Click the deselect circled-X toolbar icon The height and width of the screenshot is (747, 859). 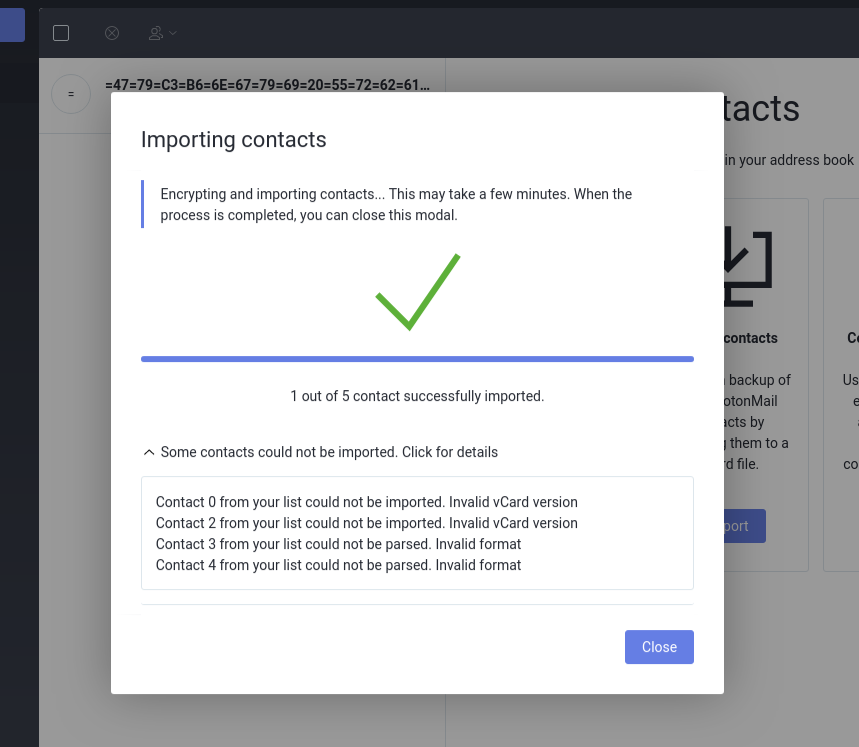pos(111,32)
